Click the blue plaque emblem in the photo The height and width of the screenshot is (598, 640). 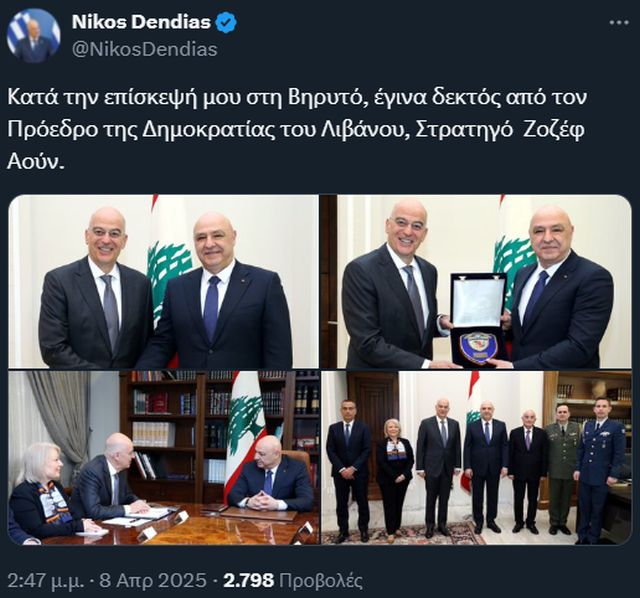coord(478,348)
